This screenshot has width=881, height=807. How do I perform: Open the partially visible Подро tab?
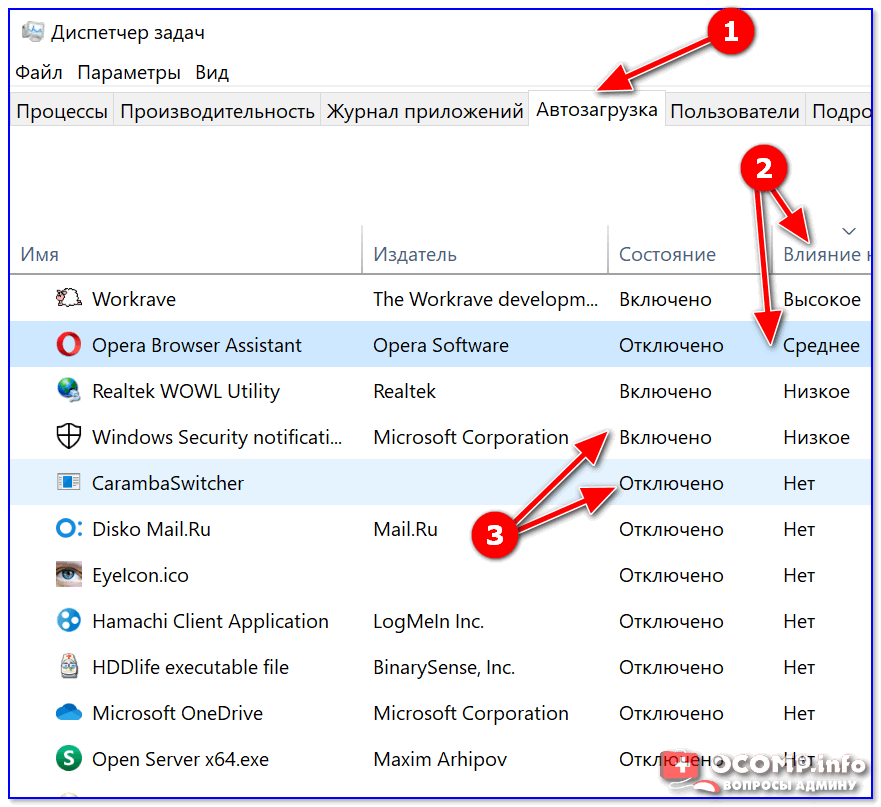pyautogui.click(x=839, y=111)
